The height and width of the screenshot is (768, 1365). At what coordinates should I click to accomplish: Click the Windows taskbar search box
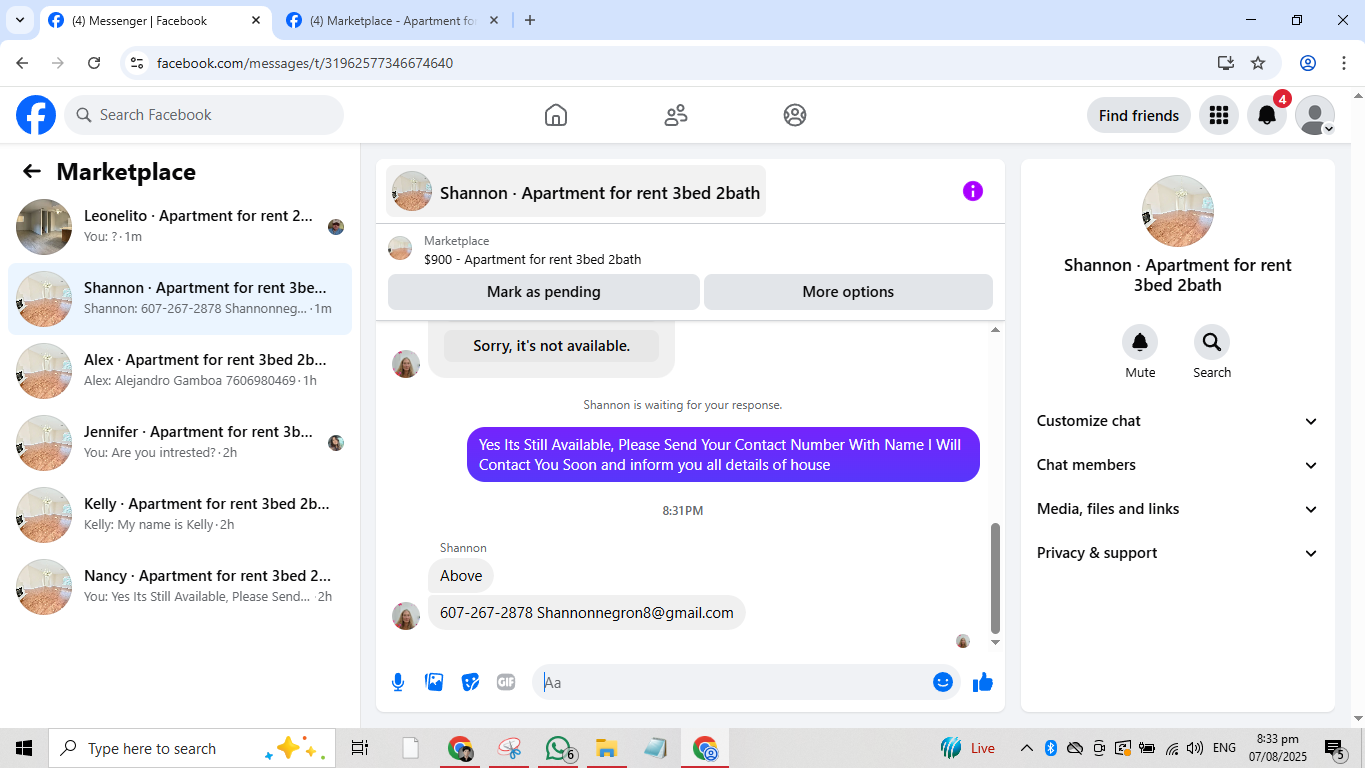tap(190, 748)
